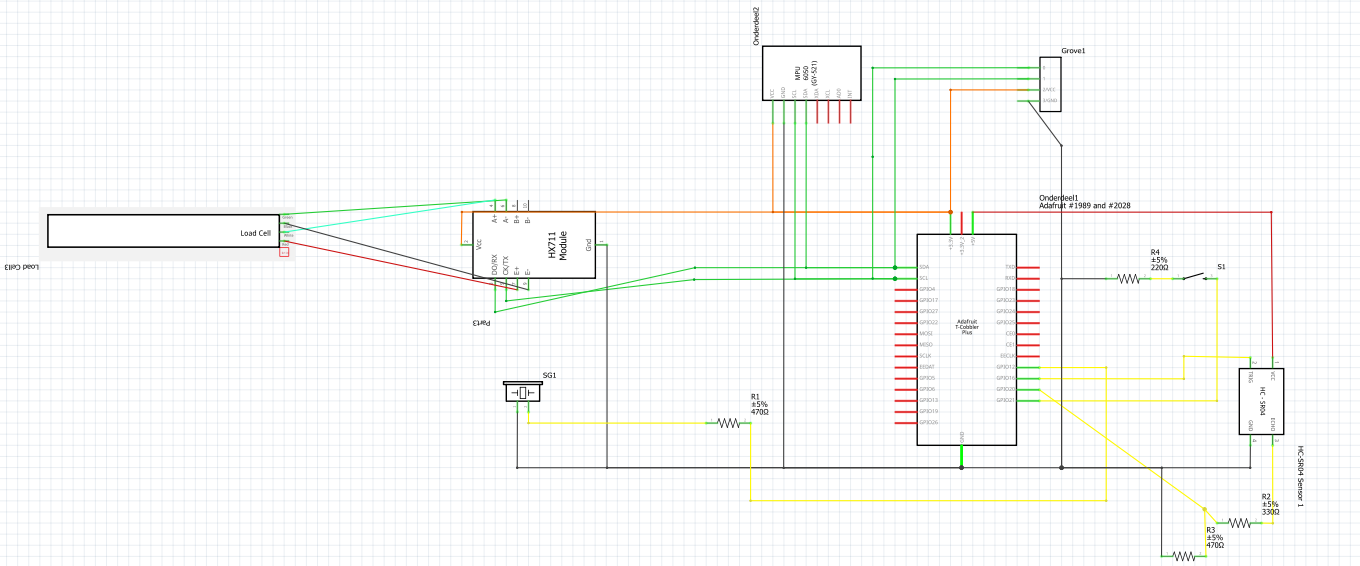Click the GPIO27 pin on T-Cobbler
The width and height of the screenshot is (1360, 566).
tap(906, 311)
